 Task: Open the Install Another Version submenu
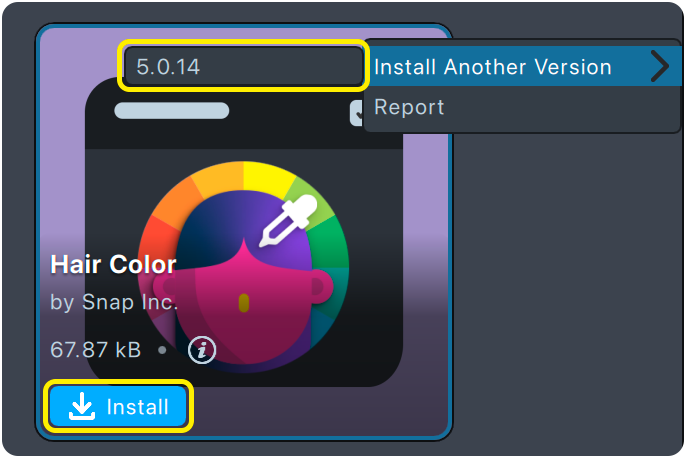[522, 67]
